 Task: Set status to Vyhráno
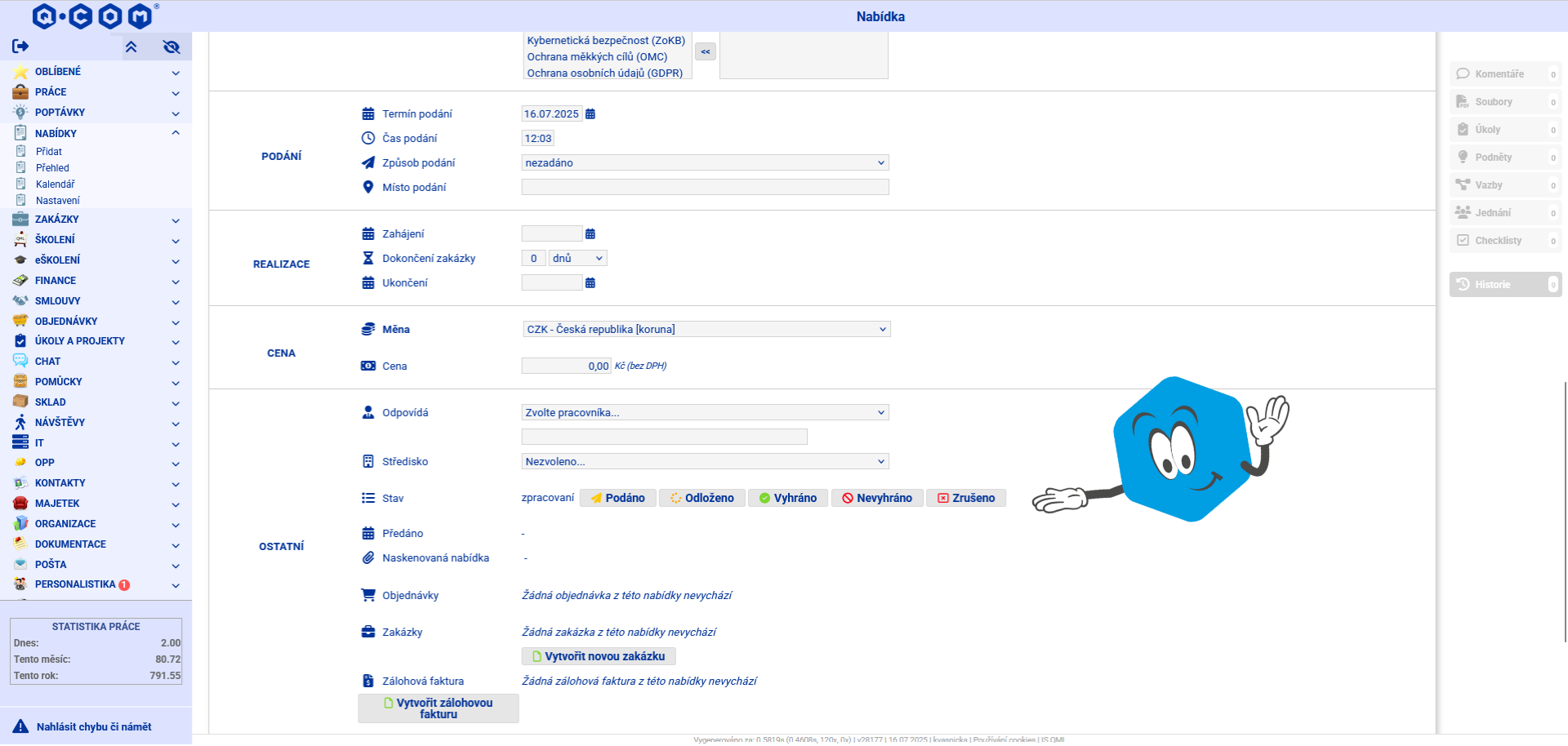click(787, 498)
